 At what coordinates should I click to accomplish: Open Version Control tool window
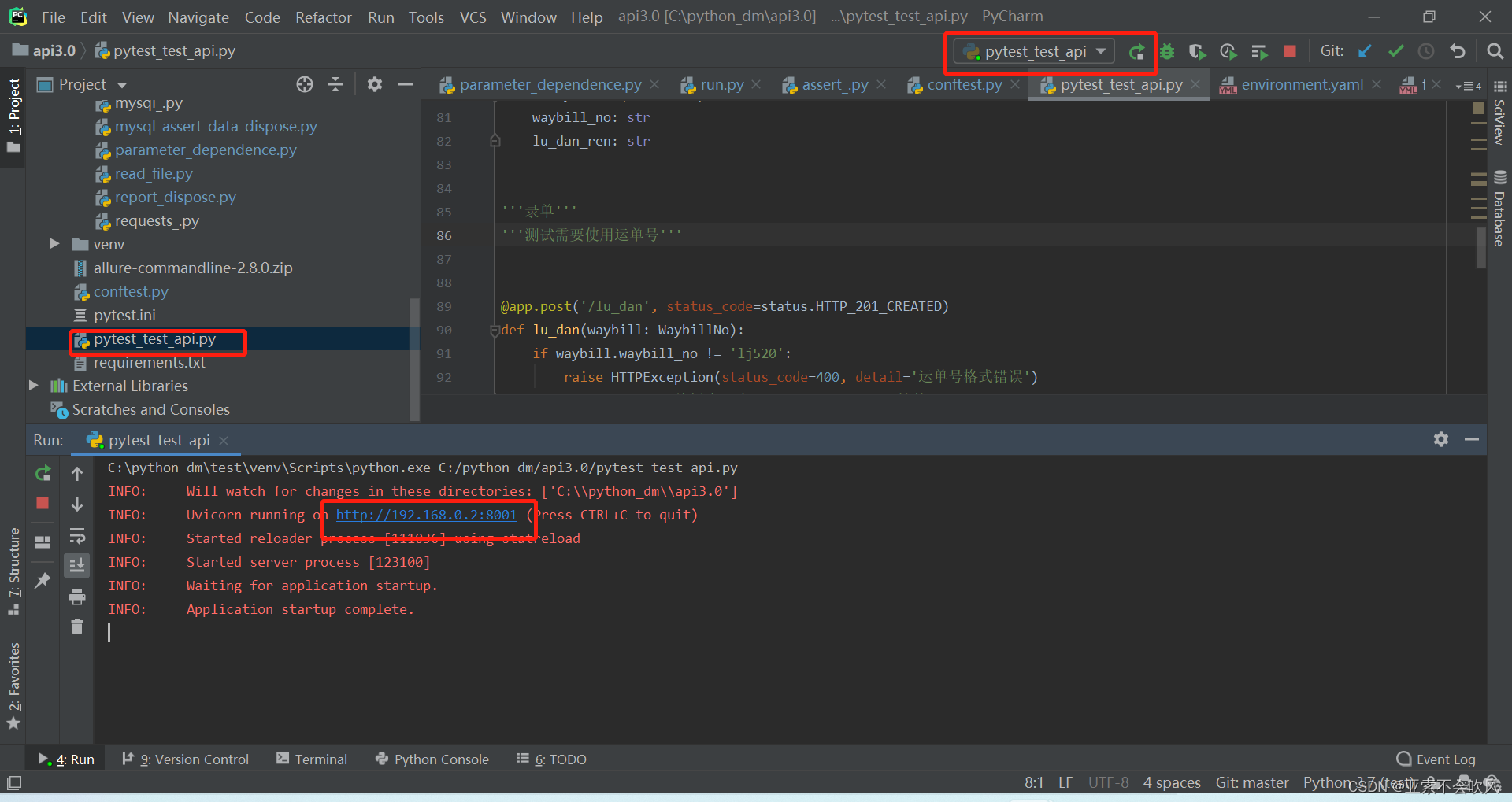(x=186, y=759)
